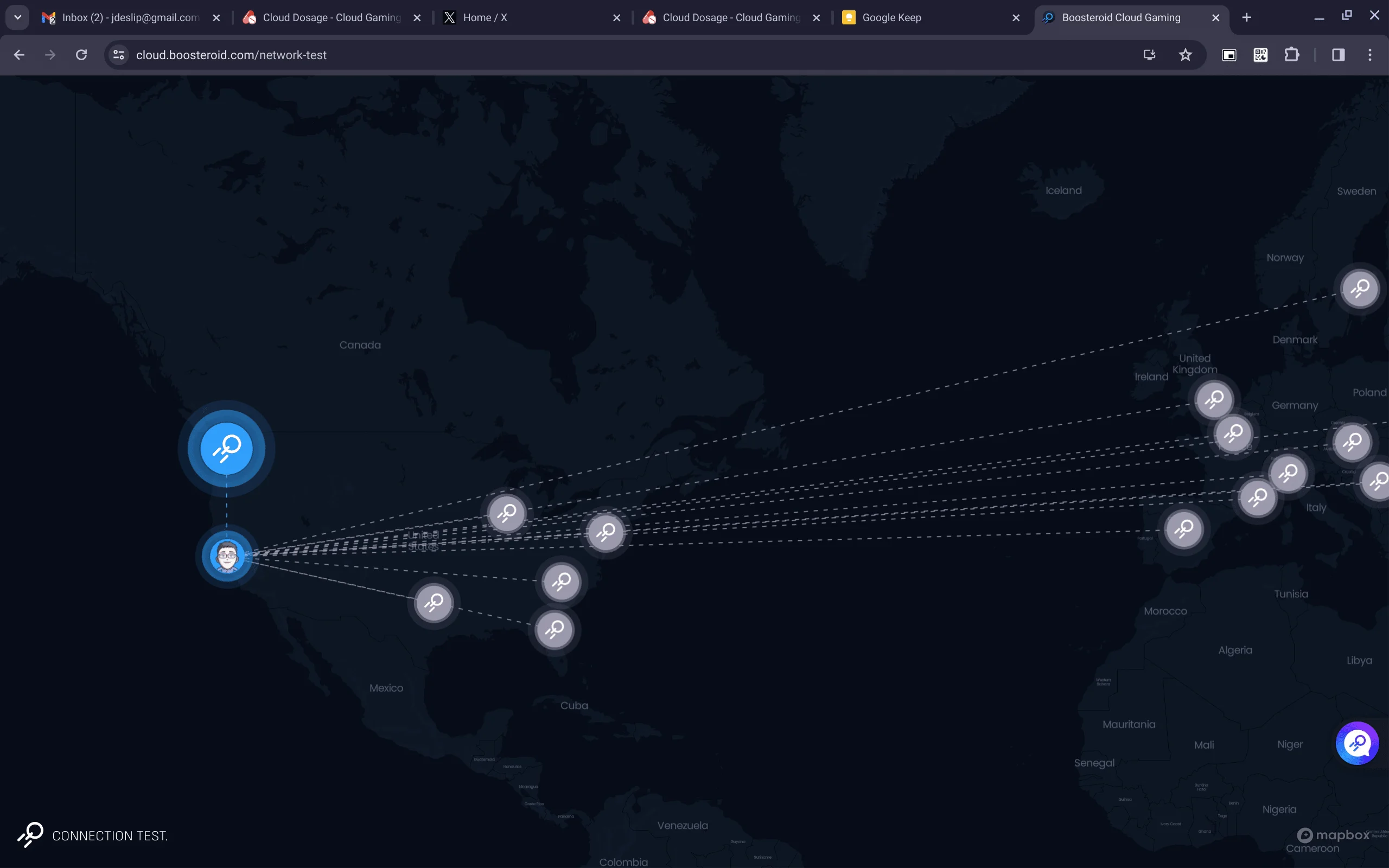Open the Chrome three-dot menu
The image size is (1389, 868).
[1370, 55]
